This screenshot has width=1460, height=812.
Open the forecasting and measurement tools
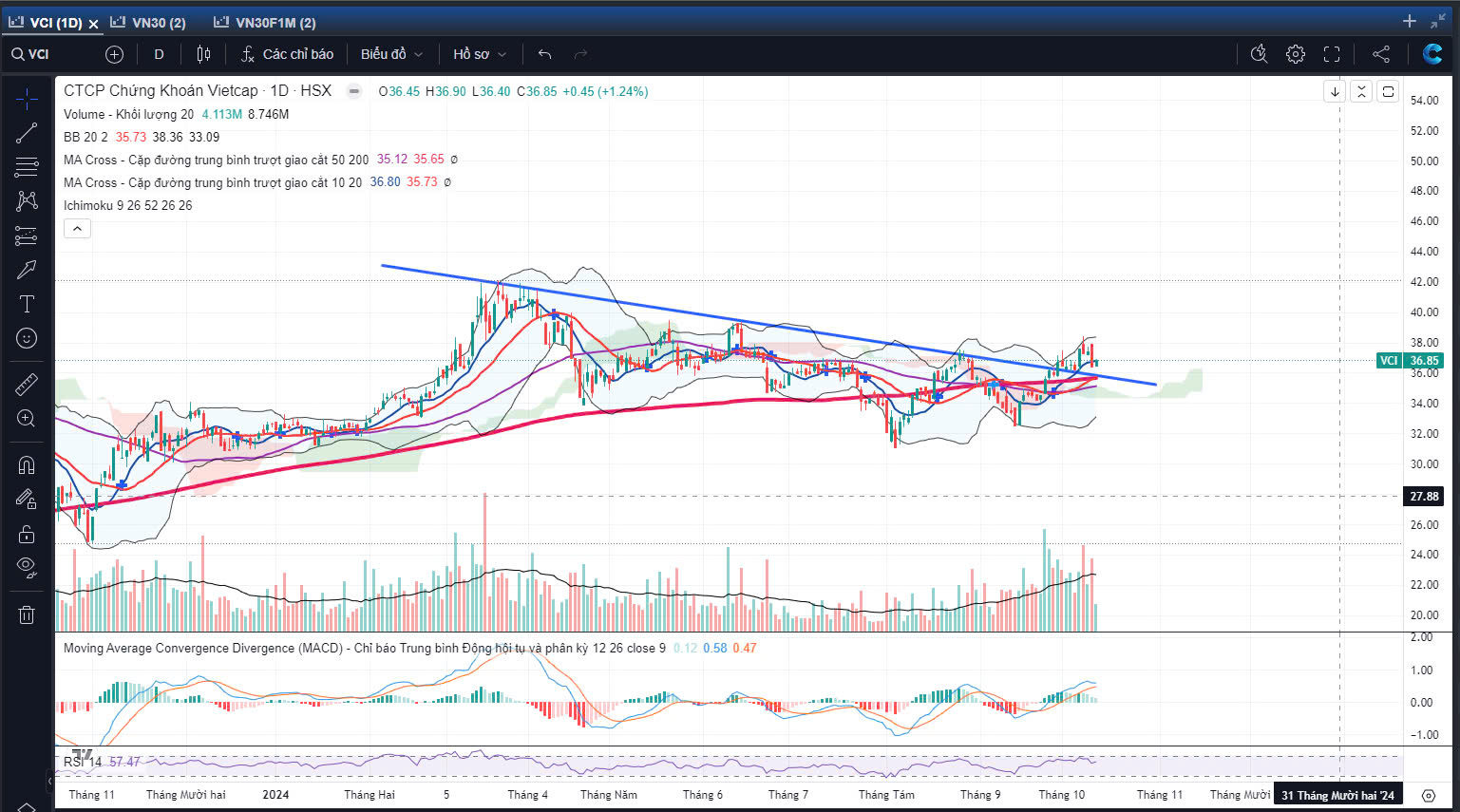(27, 236)
